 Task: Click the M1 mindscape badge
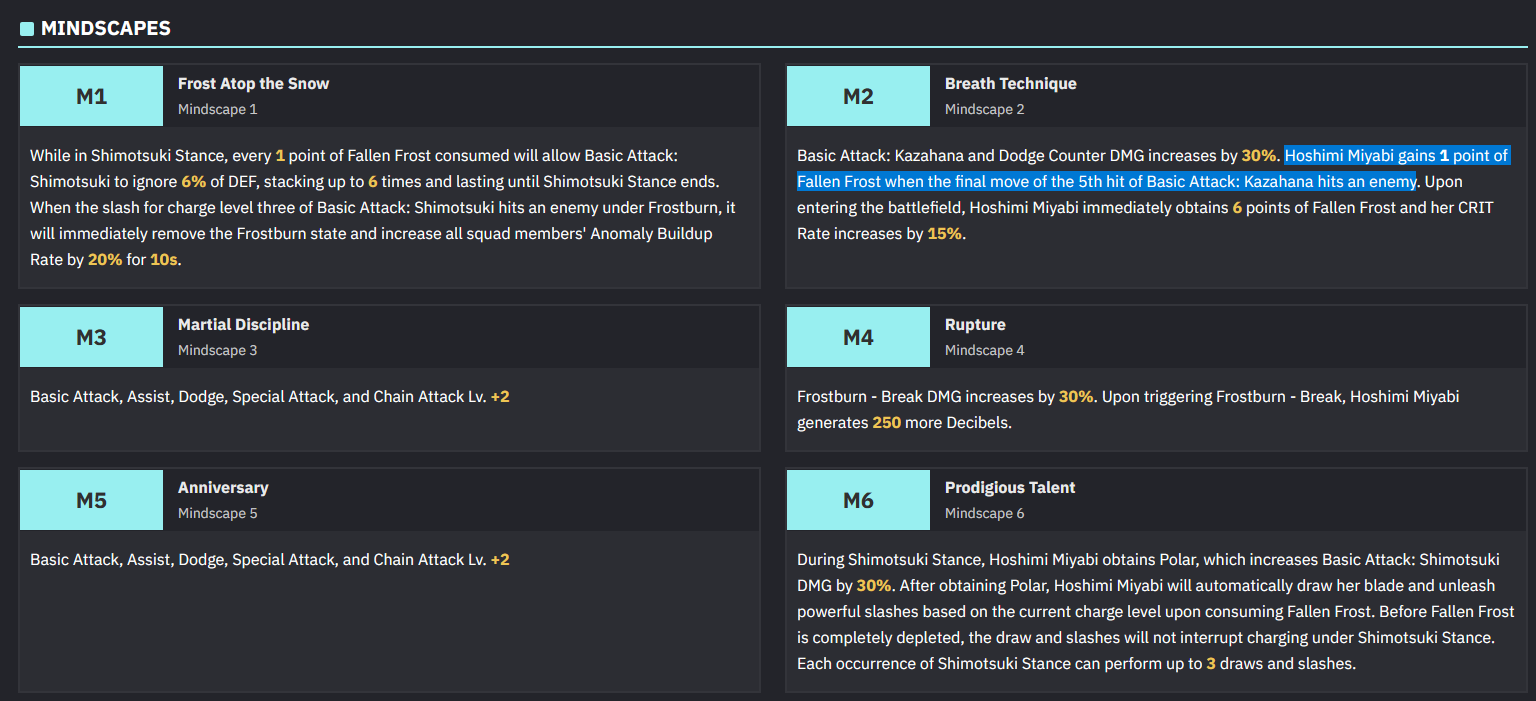pyautogui.click(x=91, y=96)
